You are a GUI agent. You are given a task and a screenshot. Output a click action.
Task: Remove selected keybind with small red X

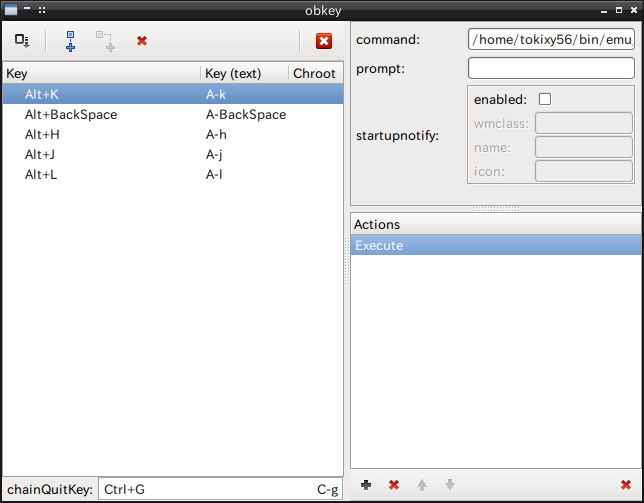142,41
